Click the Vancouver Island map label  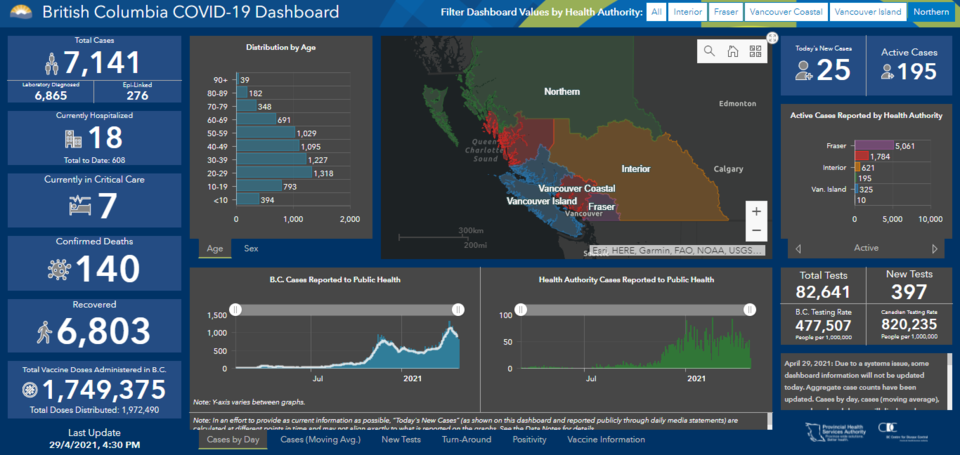click(x=541, y=201)
